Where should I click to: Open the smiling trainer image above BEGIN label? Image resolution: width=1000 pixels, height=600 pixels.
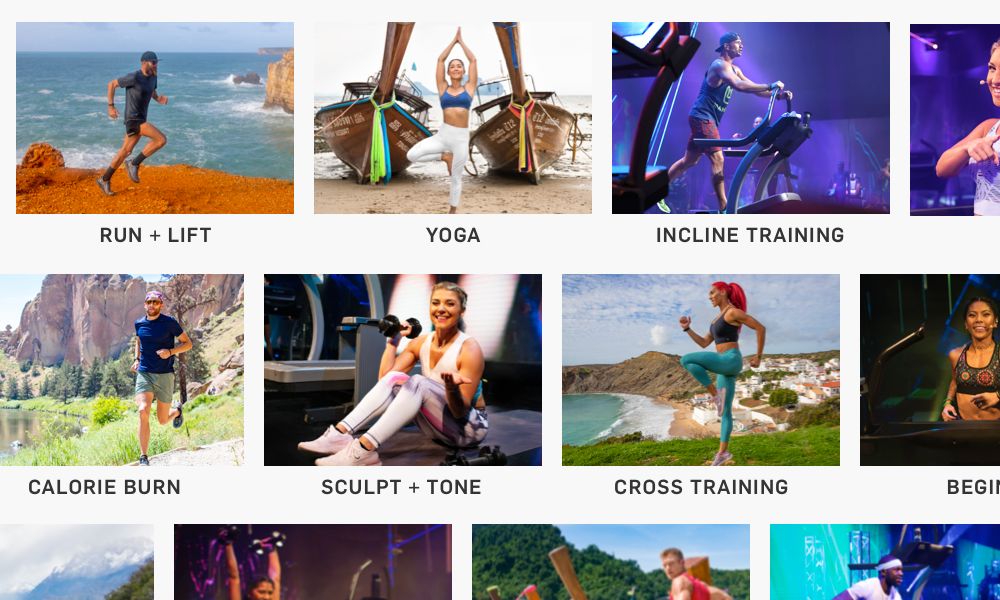(x=930, y=370)
